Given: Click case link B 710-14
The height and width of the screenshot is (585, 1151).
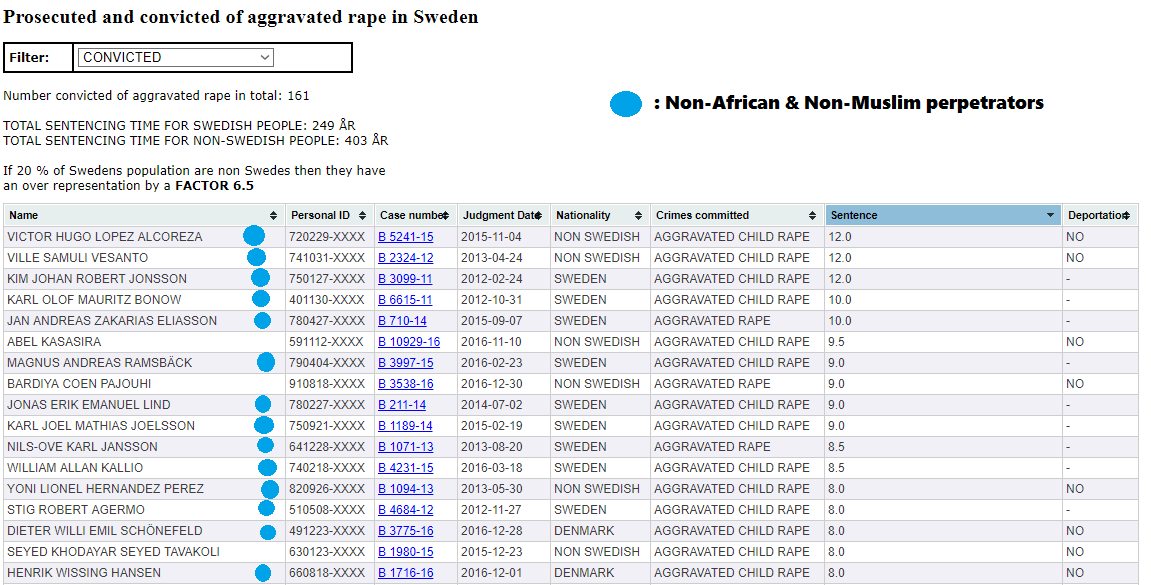Looking at the screenshot, I should [402, 321].
